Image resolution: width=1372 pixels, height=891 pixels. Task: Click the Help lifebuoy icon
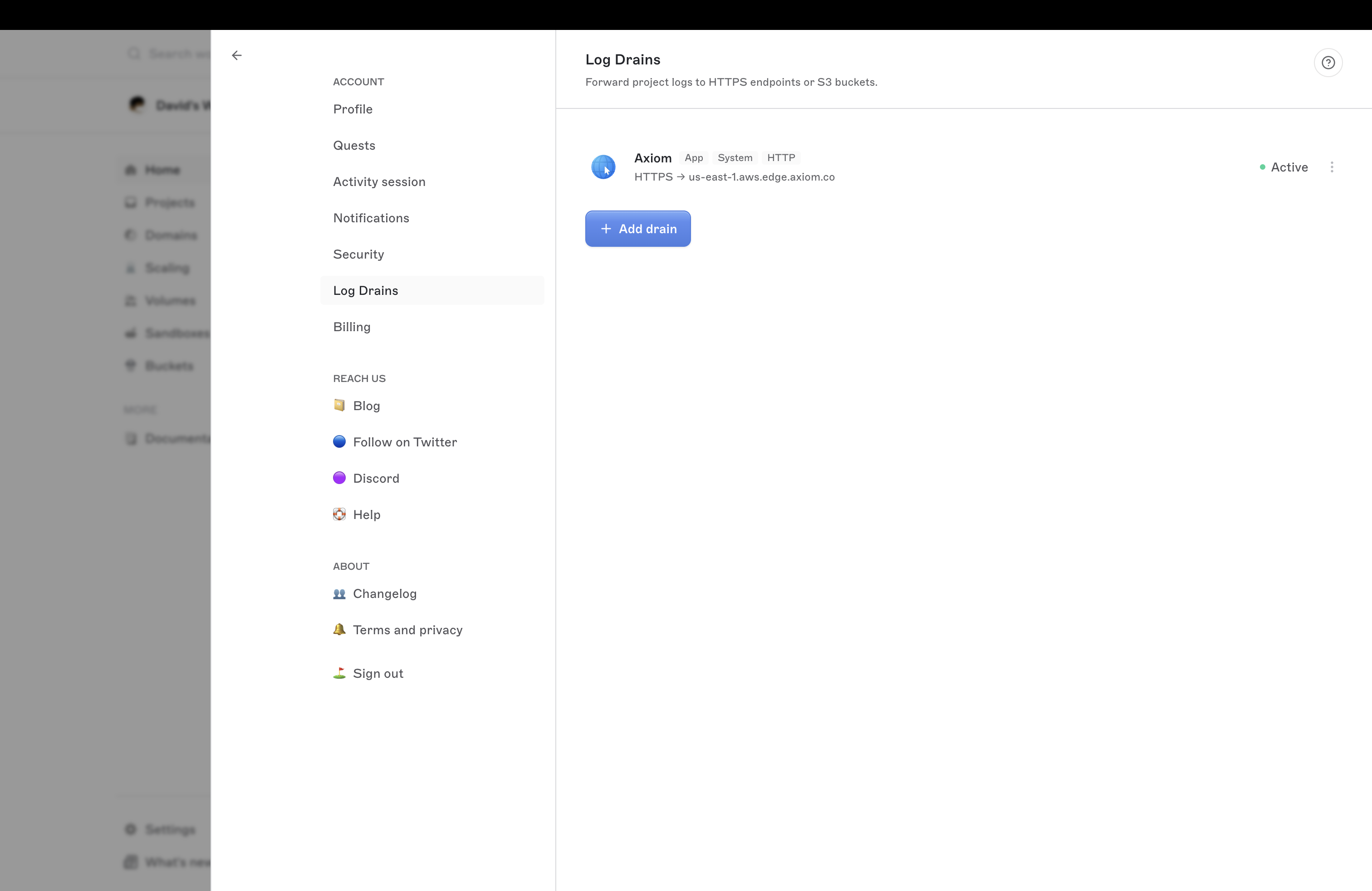click(x=339, y=514)
